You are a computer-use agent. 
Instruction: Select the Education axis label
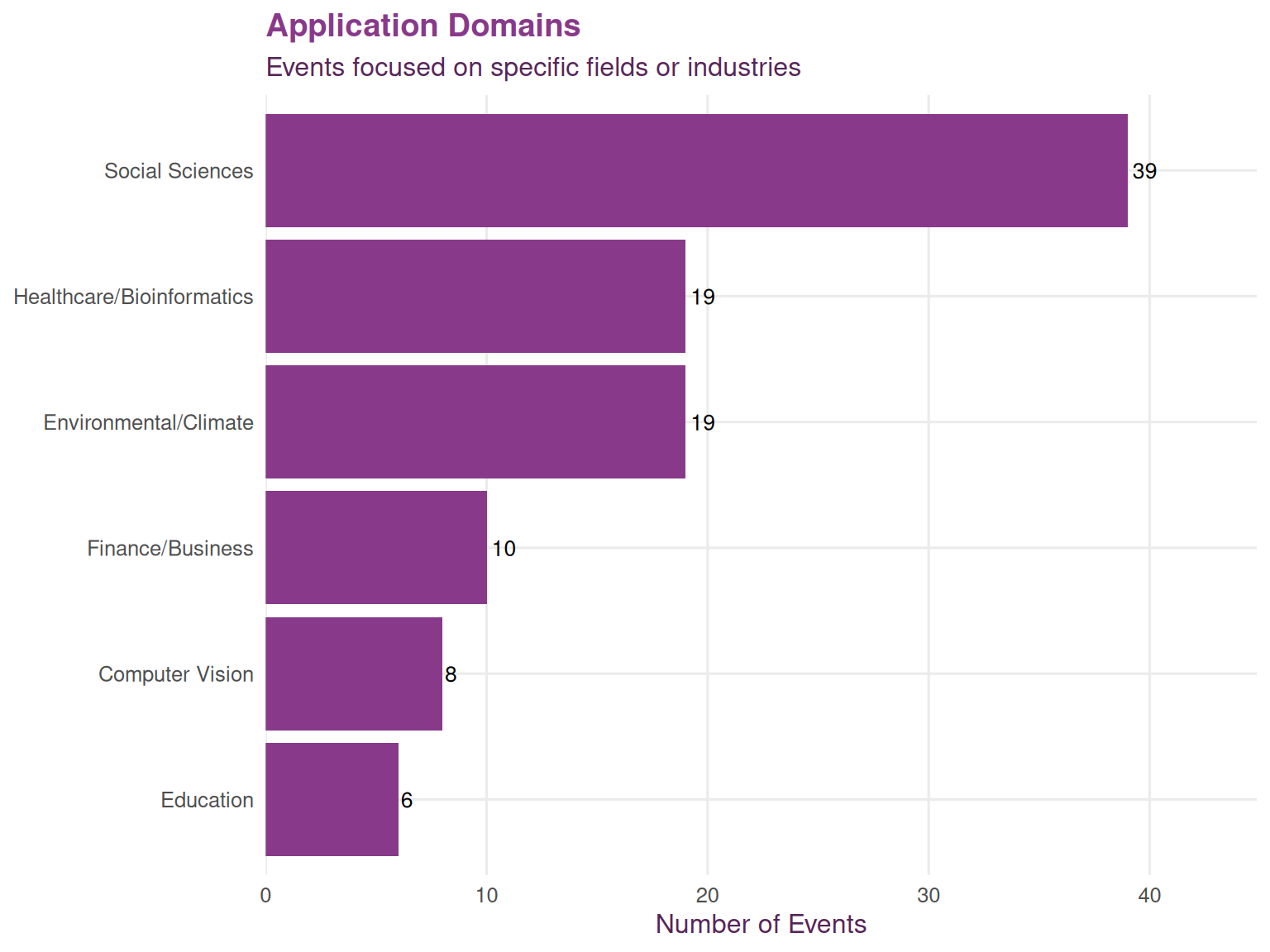(207, 800)
